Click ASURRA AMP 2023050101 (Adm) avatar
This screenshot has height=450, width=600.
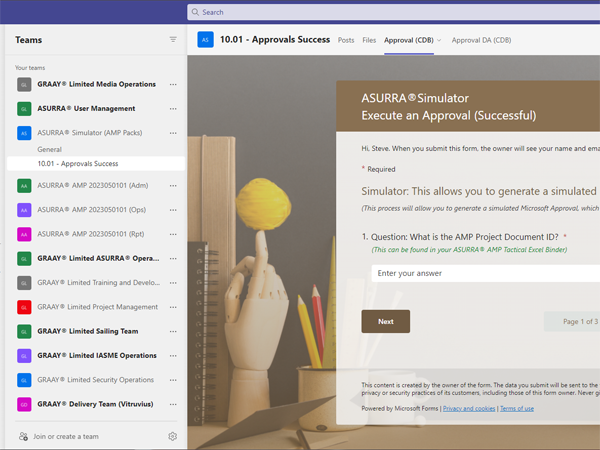[x=24, y=186]
